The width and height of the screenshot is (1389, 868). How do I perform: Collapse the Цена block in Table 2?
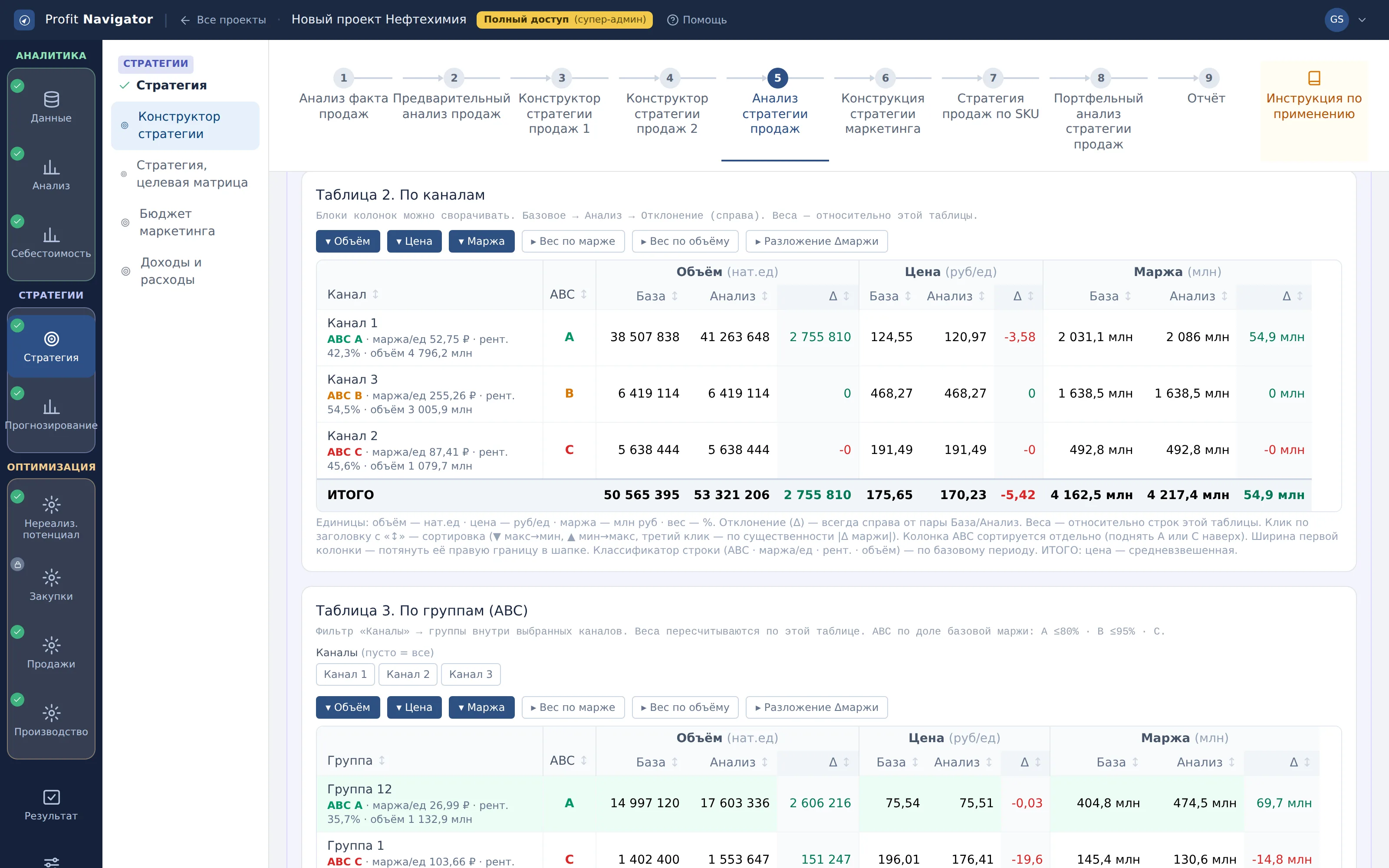pyautogui.click(x=414, y=242)
